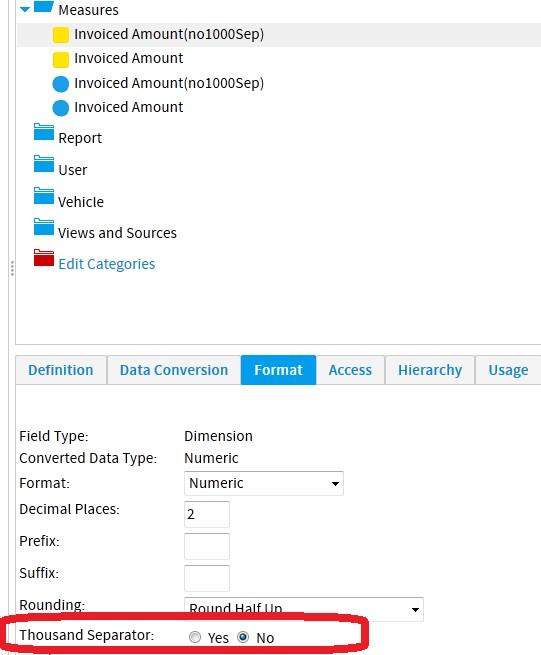
Task: Open the User folder icon
Action: pyautogui.click(x=44, y=164)
